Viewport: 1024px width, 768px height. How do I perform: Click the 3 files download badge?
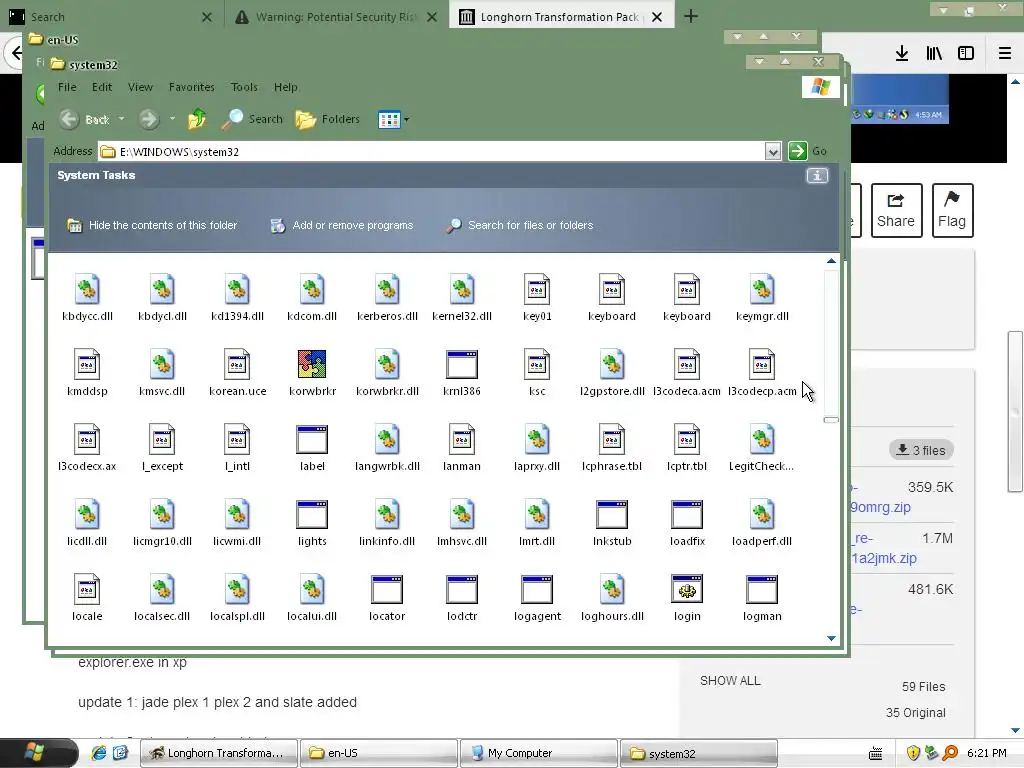(921, 450)
